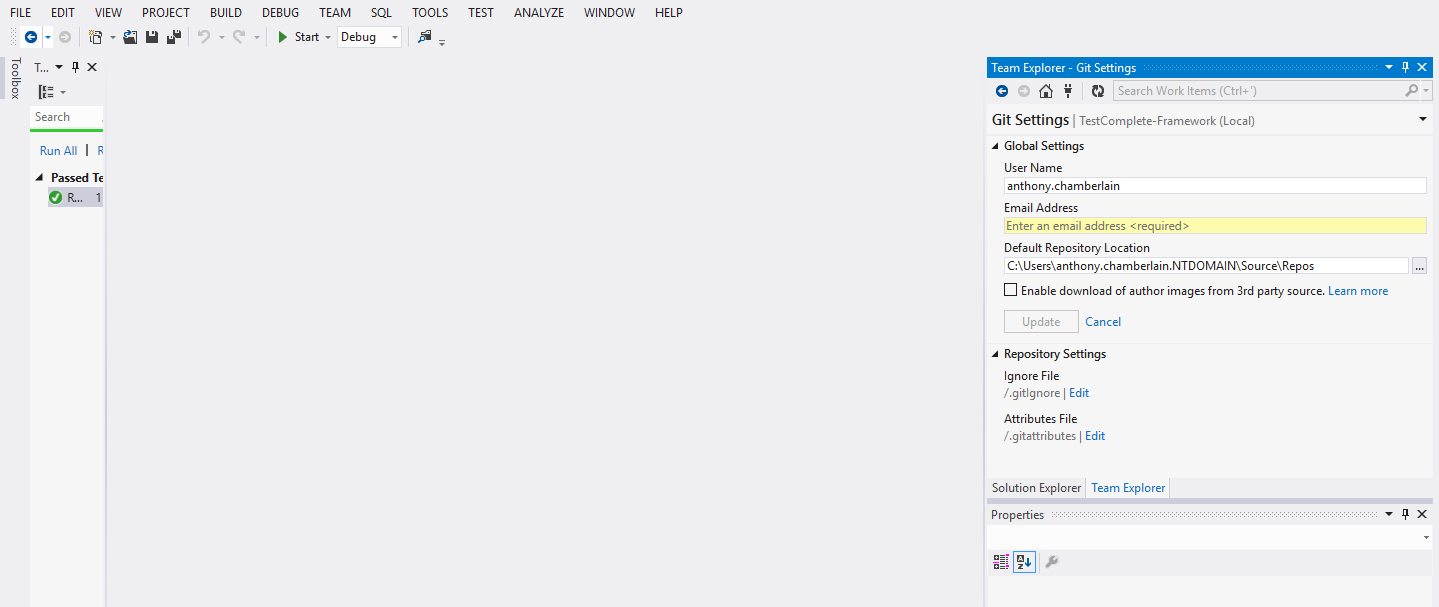Open a file with the Open File icon
Screen dimensions: 1439x607
(130, 36)
